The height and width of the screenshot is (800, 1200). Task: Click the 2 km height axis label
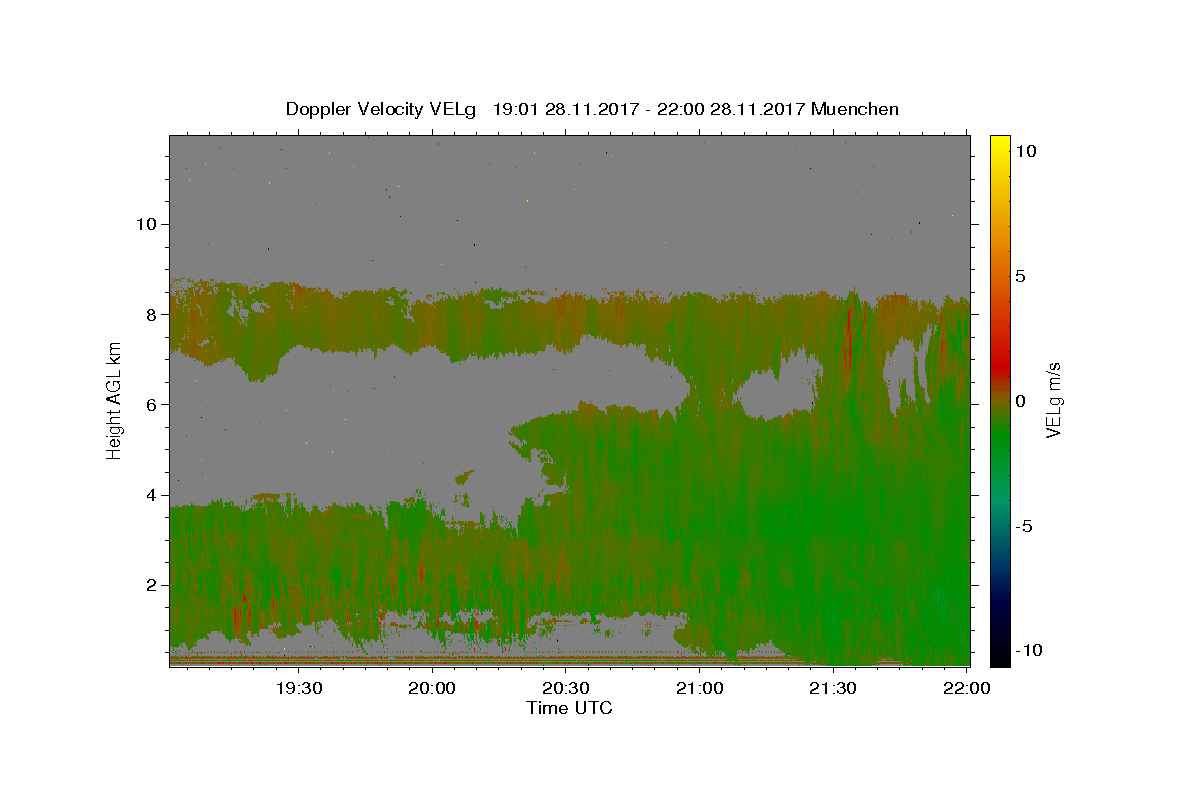150,585
